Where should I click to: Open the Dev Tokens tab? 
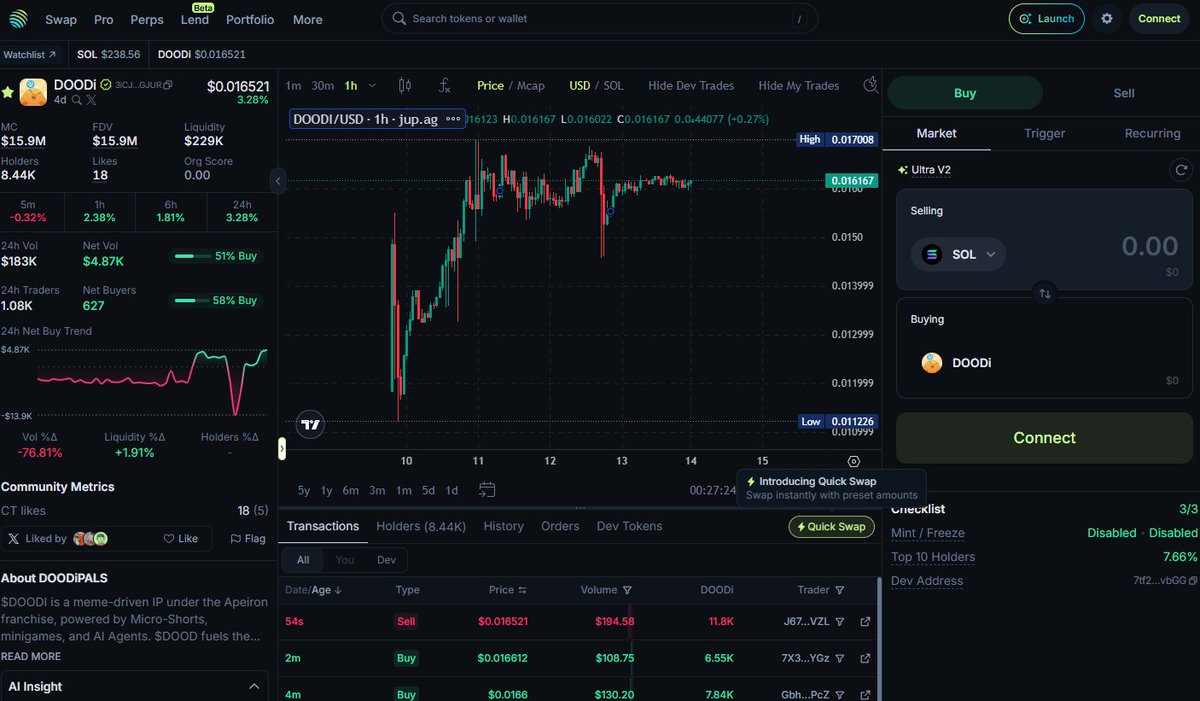(629, 526)
